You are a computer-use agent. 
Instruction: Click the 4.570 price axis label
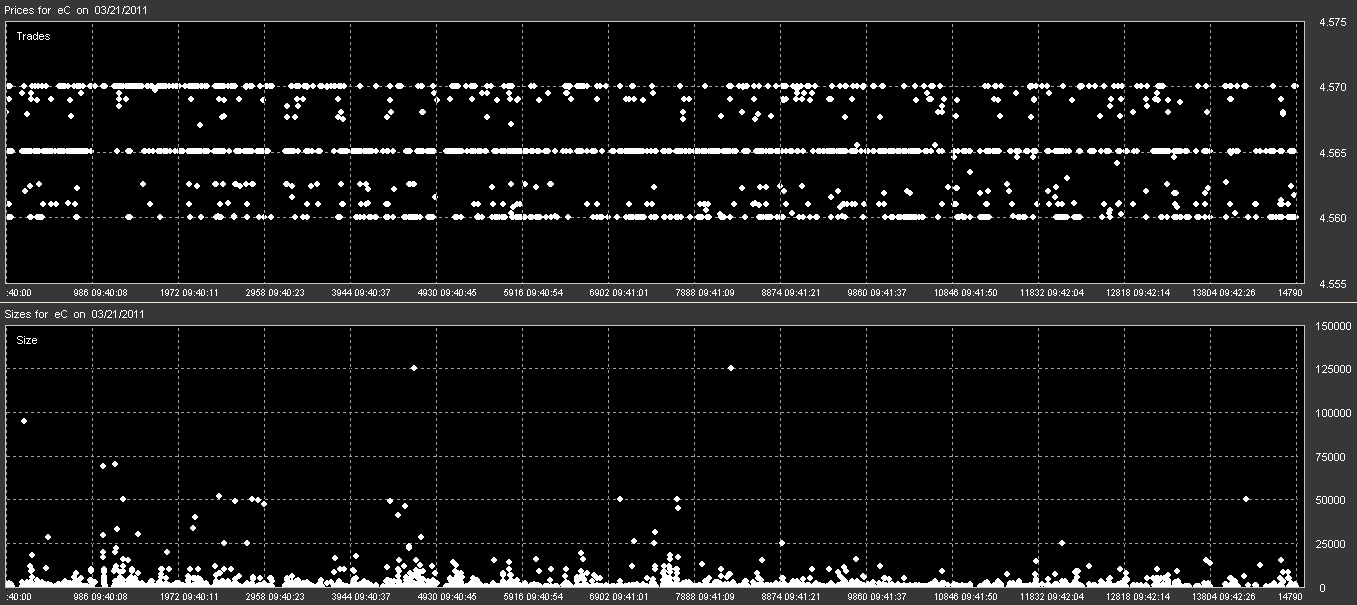(1331, 88)
